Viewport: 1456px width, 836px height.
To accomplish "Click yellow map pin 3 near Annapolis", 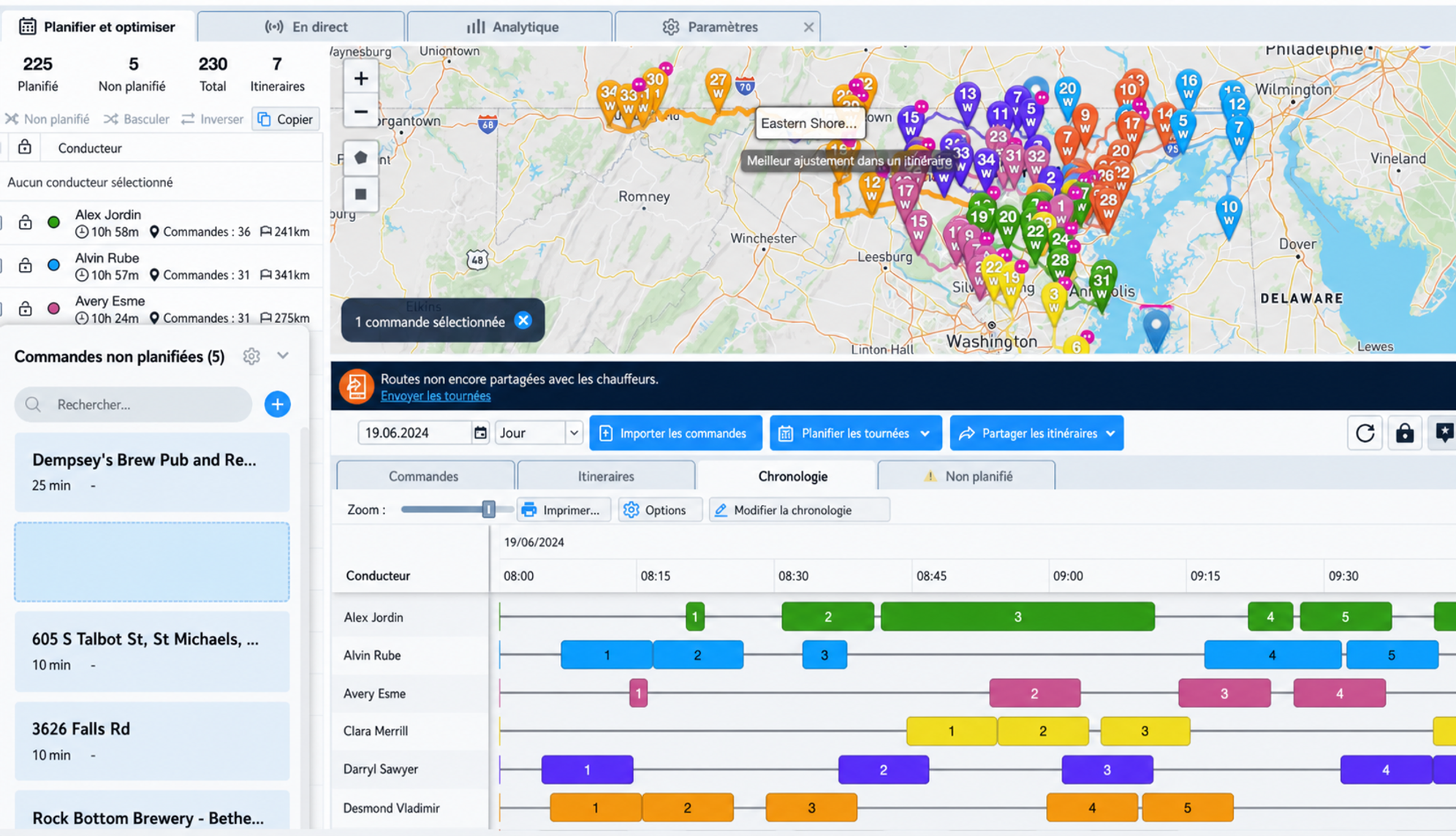I will (x=1053, y=299).
